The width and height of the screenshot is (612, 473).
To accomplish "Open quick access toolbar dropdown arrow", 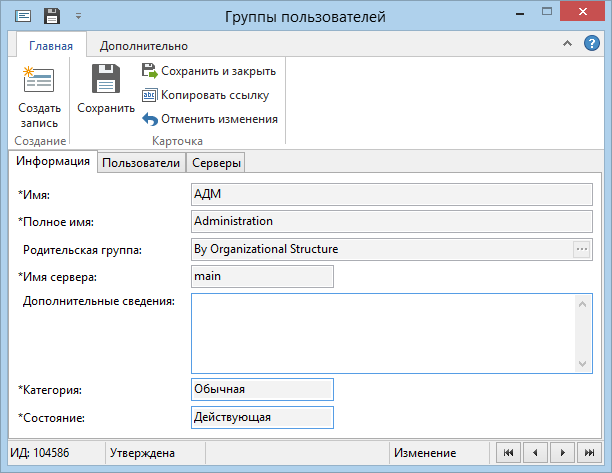I will click(x=78, y=16).
